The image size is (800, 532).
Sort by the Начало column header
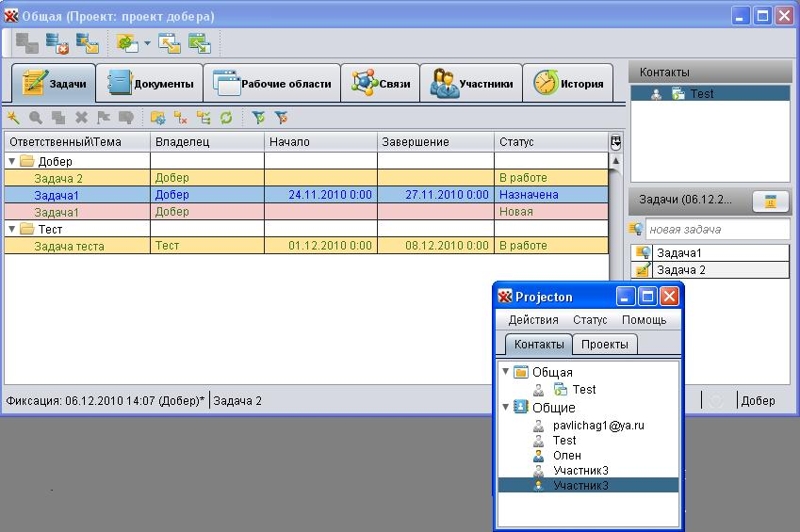click(320, 142)
